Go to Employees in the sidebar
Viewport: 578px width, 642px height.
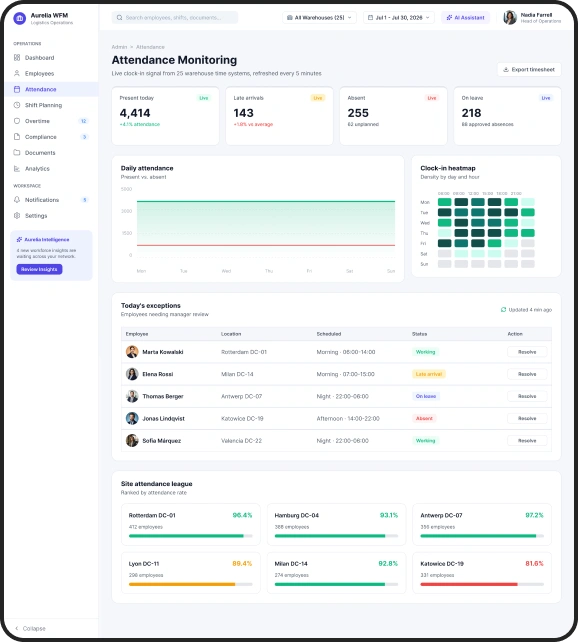pos(51,74)
